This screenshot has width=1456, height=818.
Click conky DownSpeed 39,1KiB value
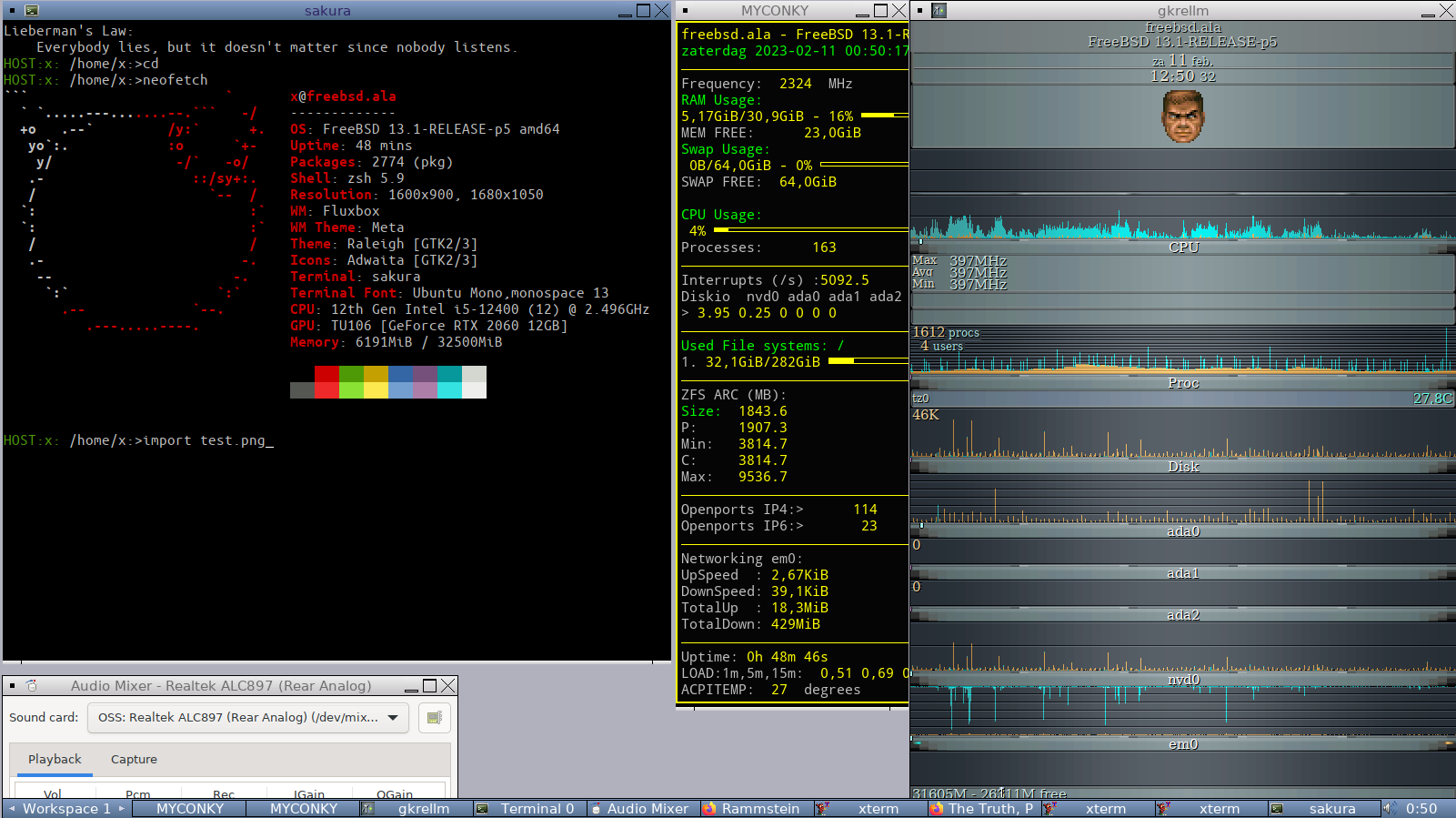[799, 591]
